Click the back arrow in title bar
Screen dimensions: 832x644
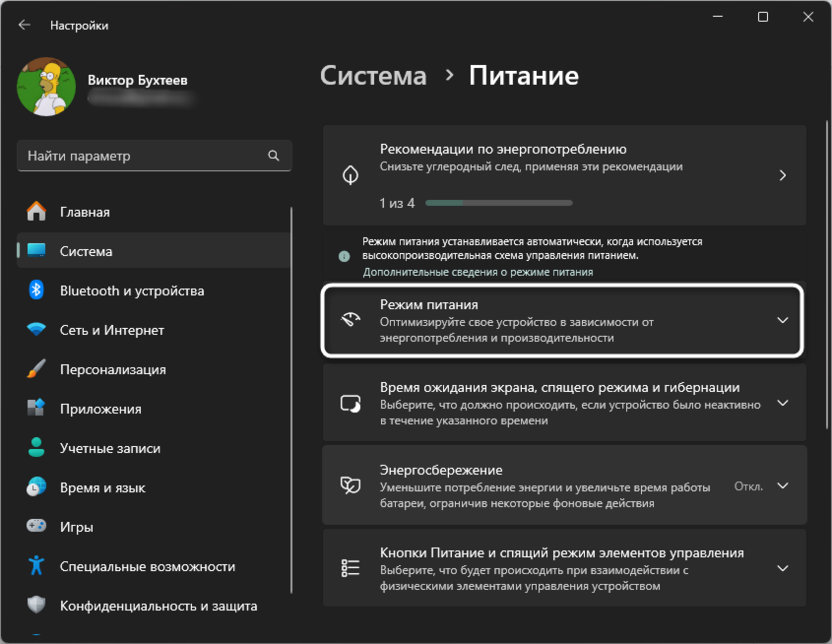tap(24, 25)
